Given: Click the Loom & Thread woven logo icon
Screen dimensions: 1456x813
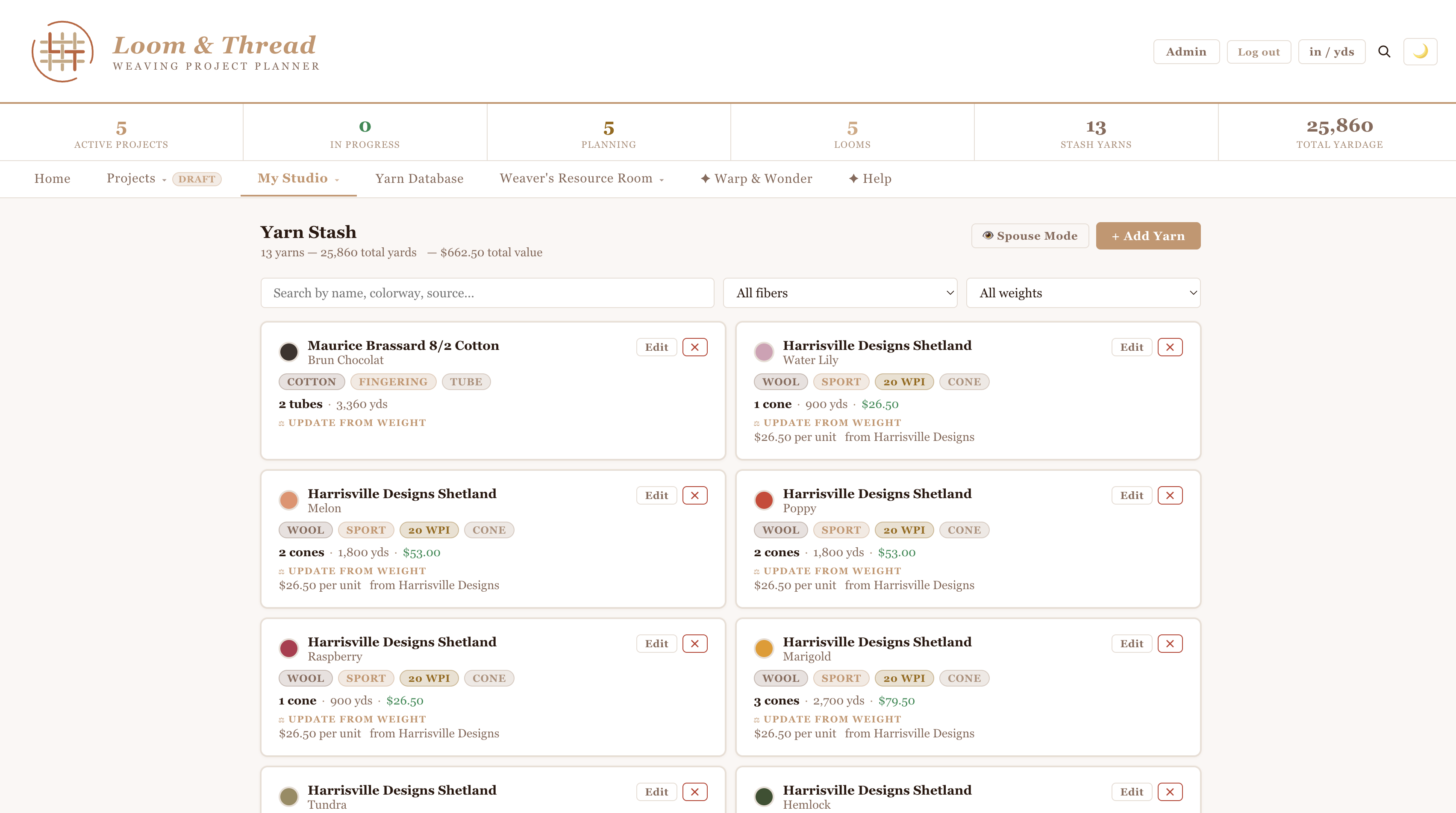Looking at the screenshot, I should coord(62,51).
